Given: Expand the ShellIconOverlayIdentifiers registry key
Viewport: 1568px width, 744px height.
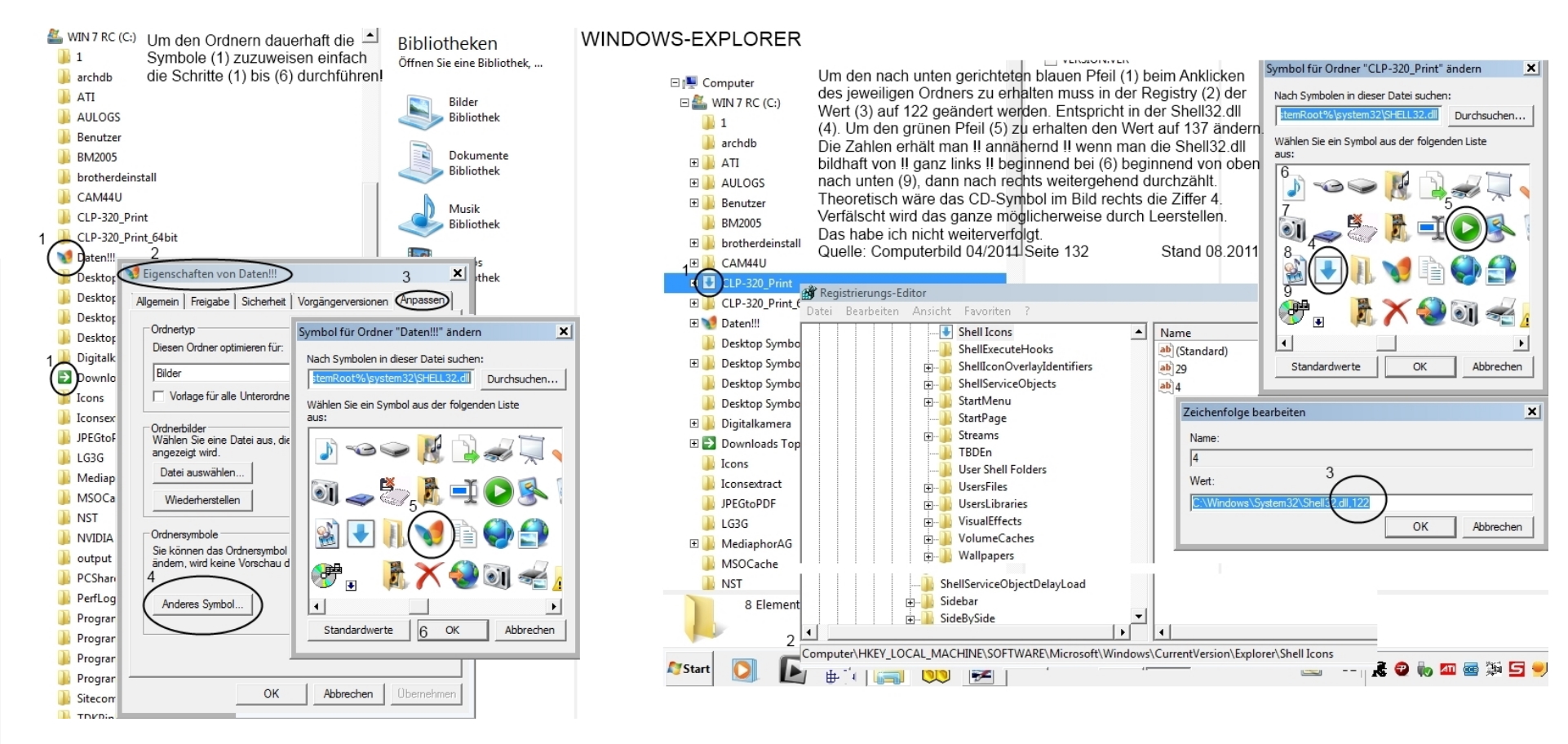Looking at the screenshot, I should click(x=928, y=367).
